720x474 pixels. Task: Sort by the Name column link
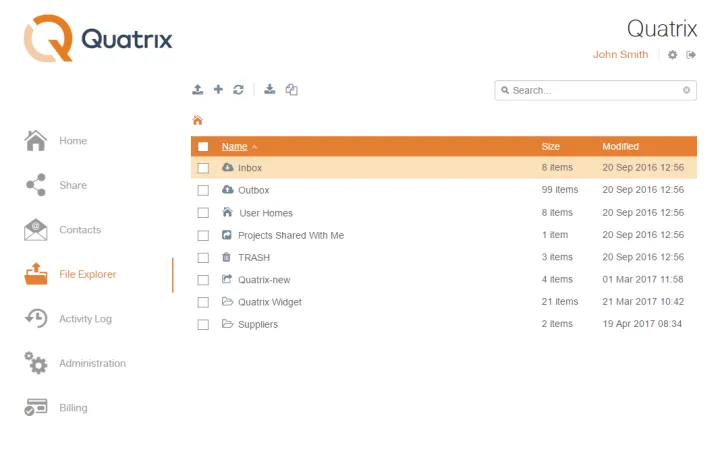(x=235, y=147)
